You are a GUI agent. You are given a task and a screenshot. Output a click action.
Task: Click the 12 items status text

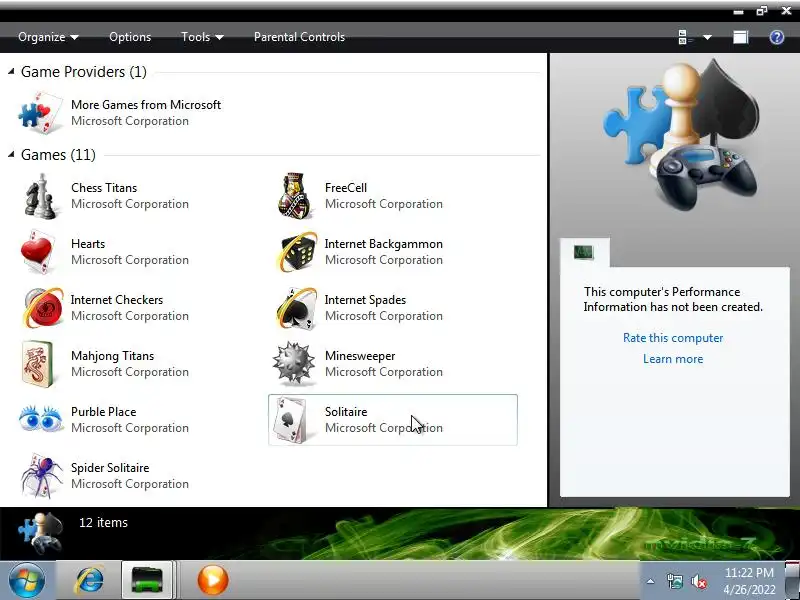(x=104, y=522)
